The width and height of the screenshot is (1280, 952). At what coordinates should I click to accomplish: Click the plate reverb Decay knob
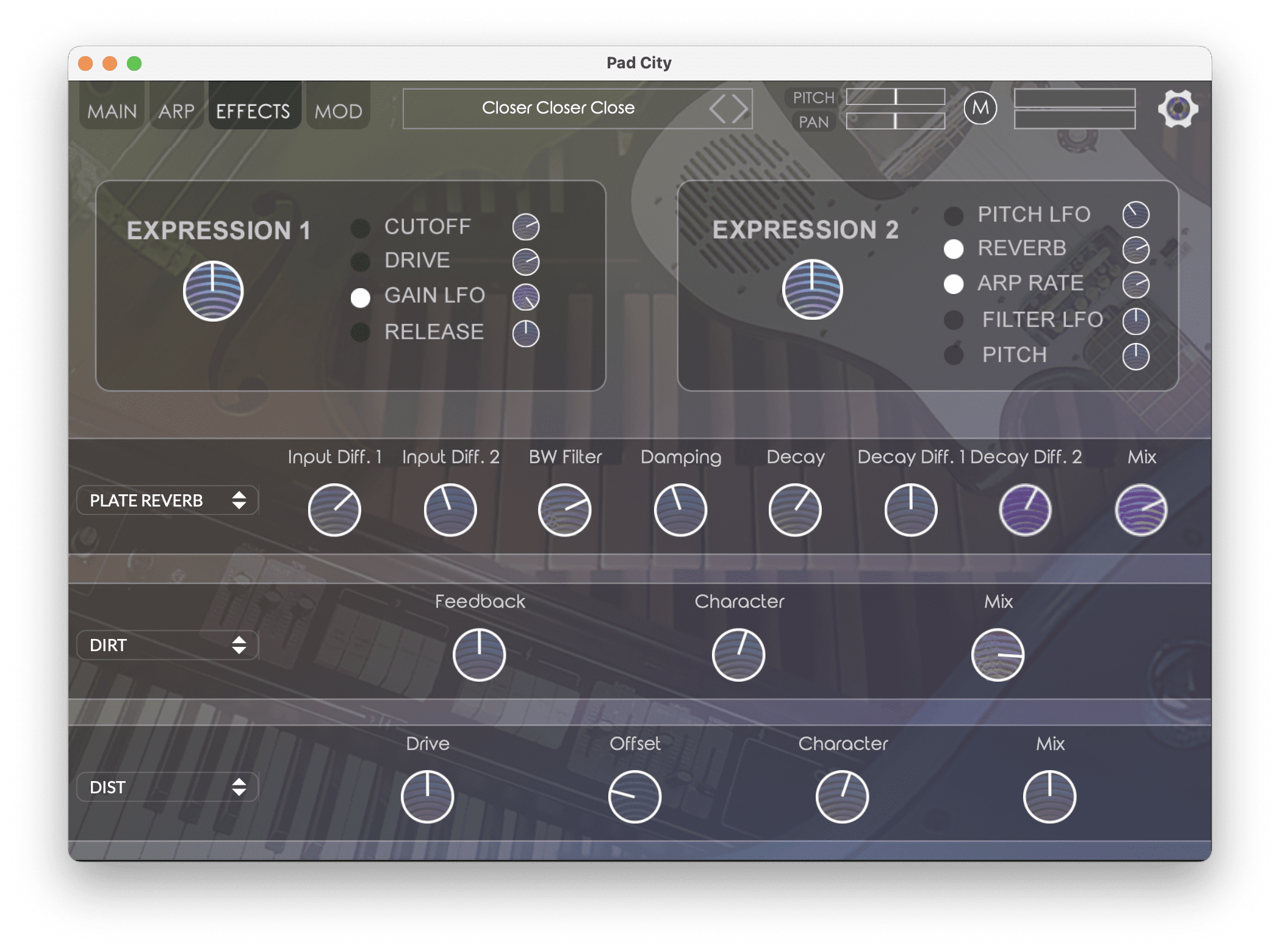[x=795, y=510]
